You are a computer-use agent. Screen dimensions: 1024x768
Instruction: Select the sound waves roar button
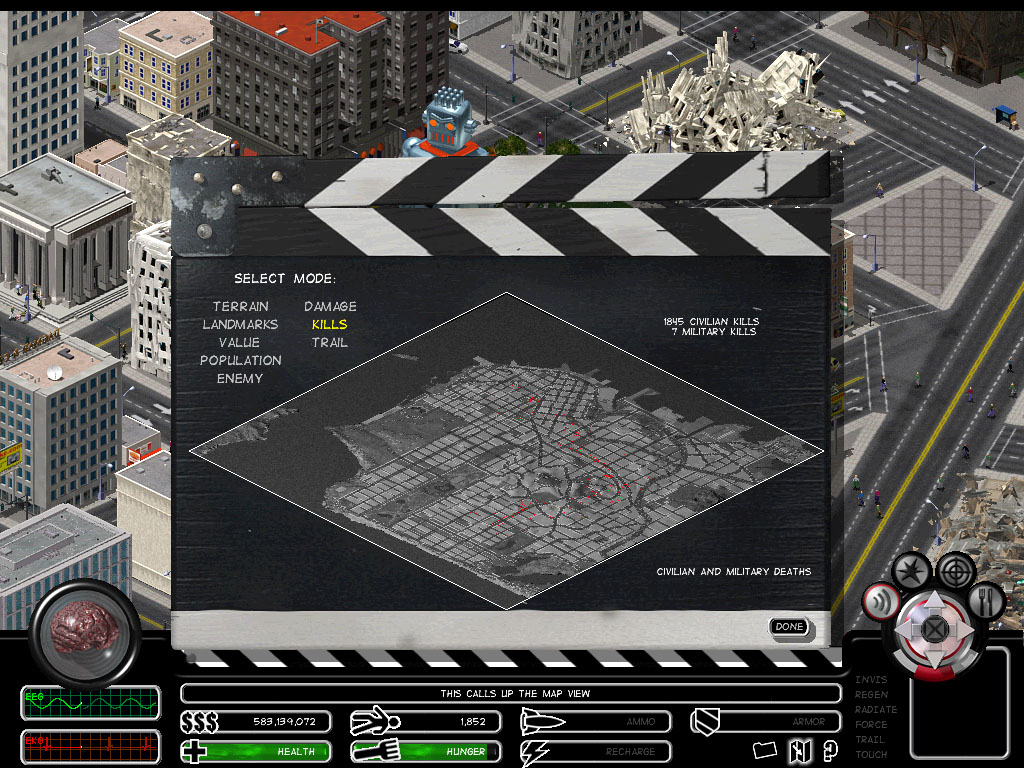880,602
